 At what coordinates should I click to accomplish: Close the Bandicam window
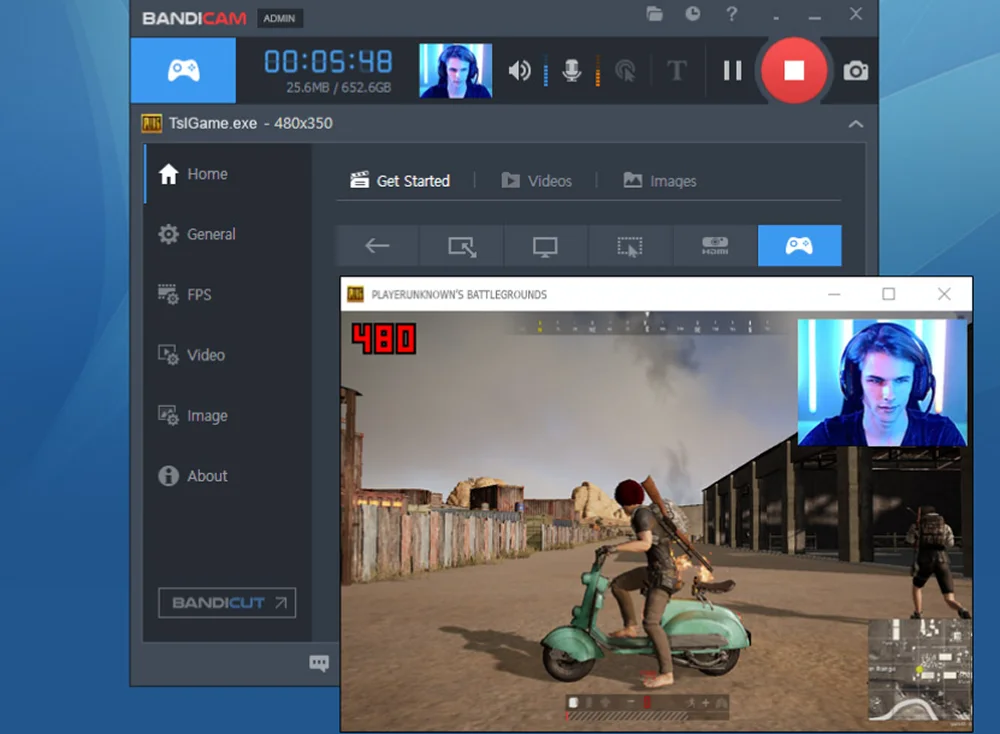click(x=856, y=13)
